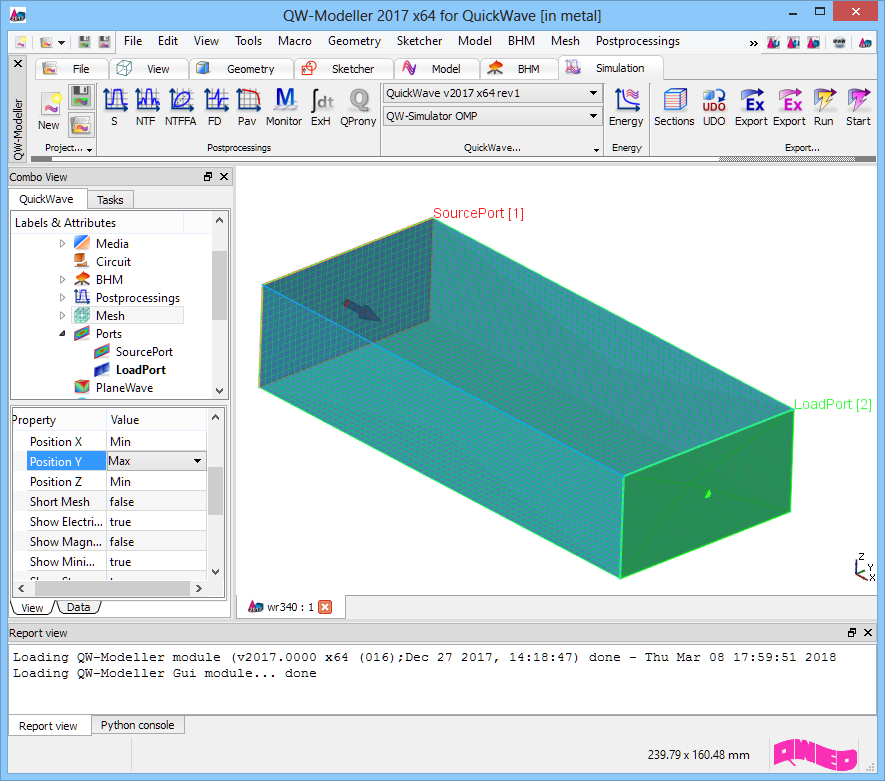Select the Pav postprocessing icon
The height and width of the screenshot is (781, 885).
point(247,106)
